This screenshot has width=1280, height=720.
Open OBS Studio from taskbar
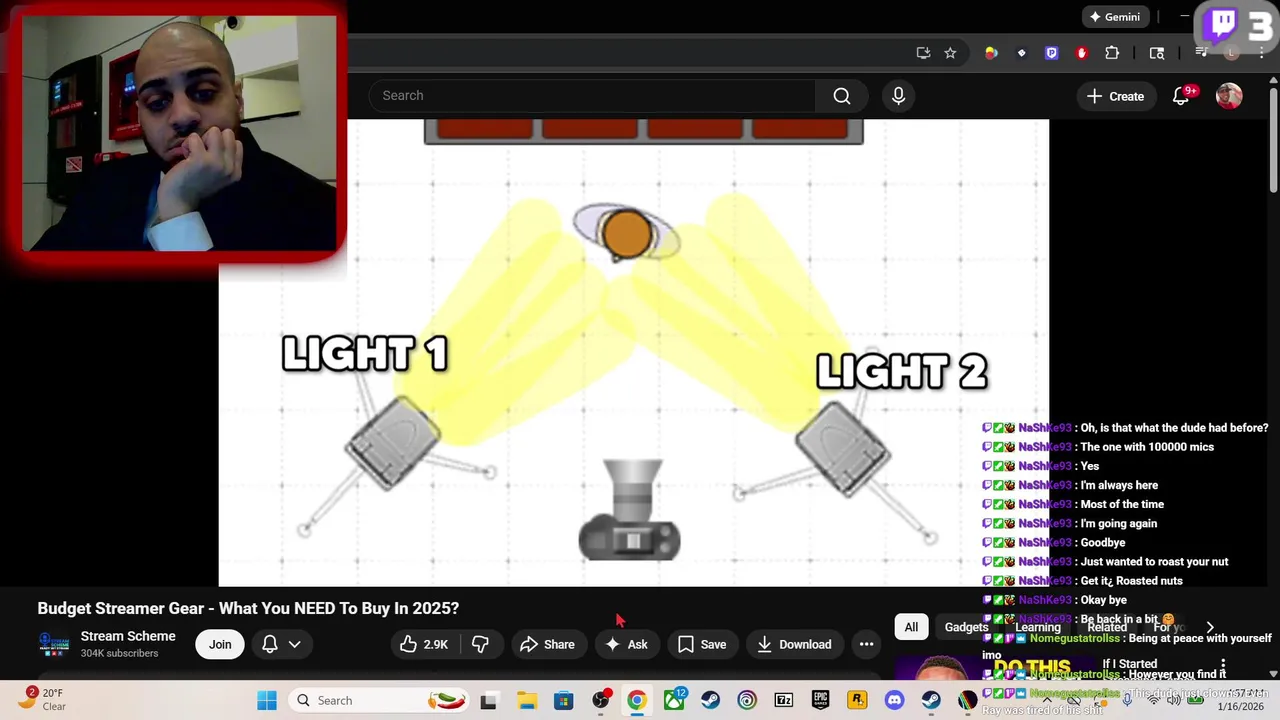pos(600,701)
